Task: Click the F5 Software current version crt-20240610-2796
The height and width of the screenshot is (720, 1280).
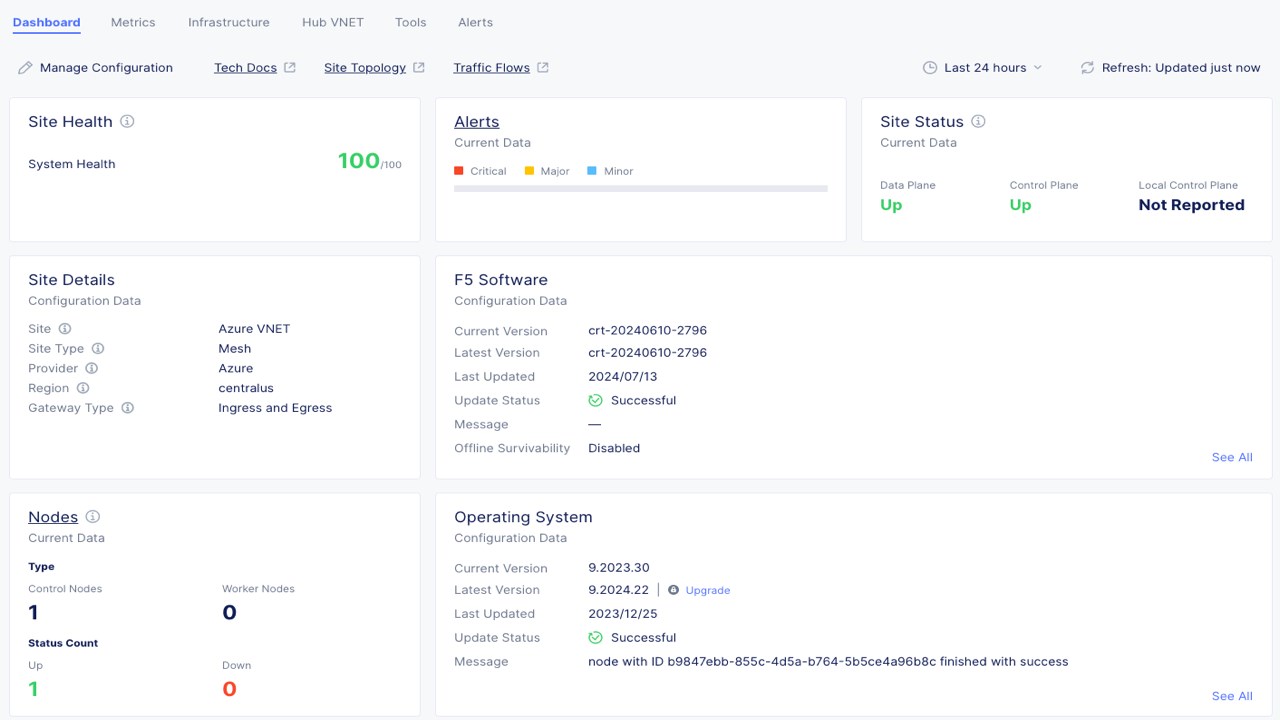Action: (x=648, y=330)
